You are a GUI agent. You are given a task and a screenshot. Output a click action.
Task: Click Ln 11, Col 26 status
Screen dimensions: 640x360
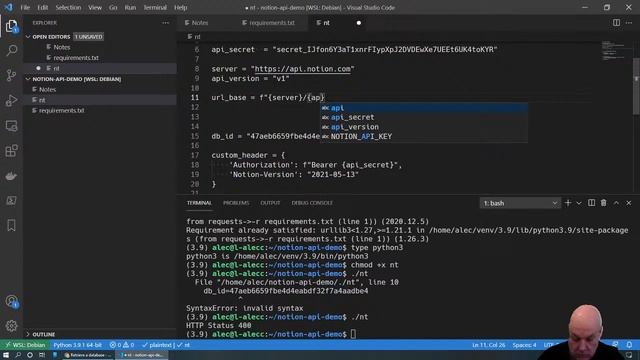pos(489,345)
